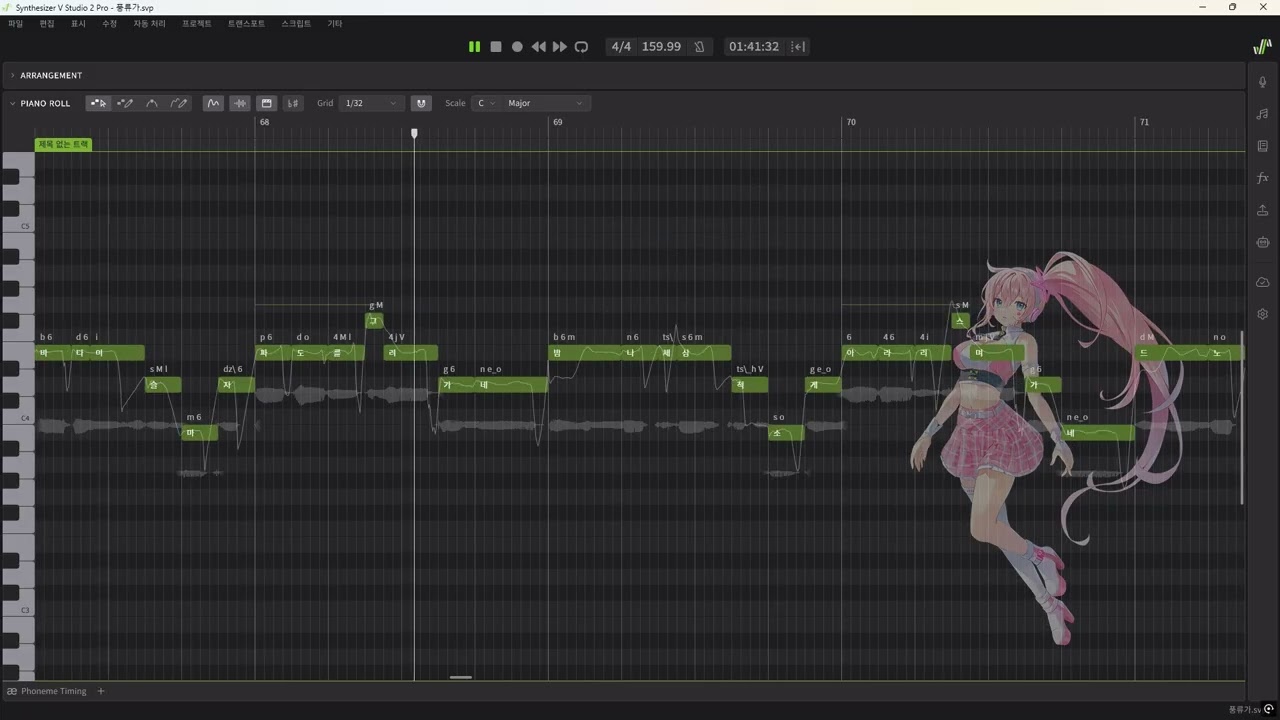Toggle the metronome icon next to tempo
This screenshot has width=1280, height=720.
click(699, 47)
